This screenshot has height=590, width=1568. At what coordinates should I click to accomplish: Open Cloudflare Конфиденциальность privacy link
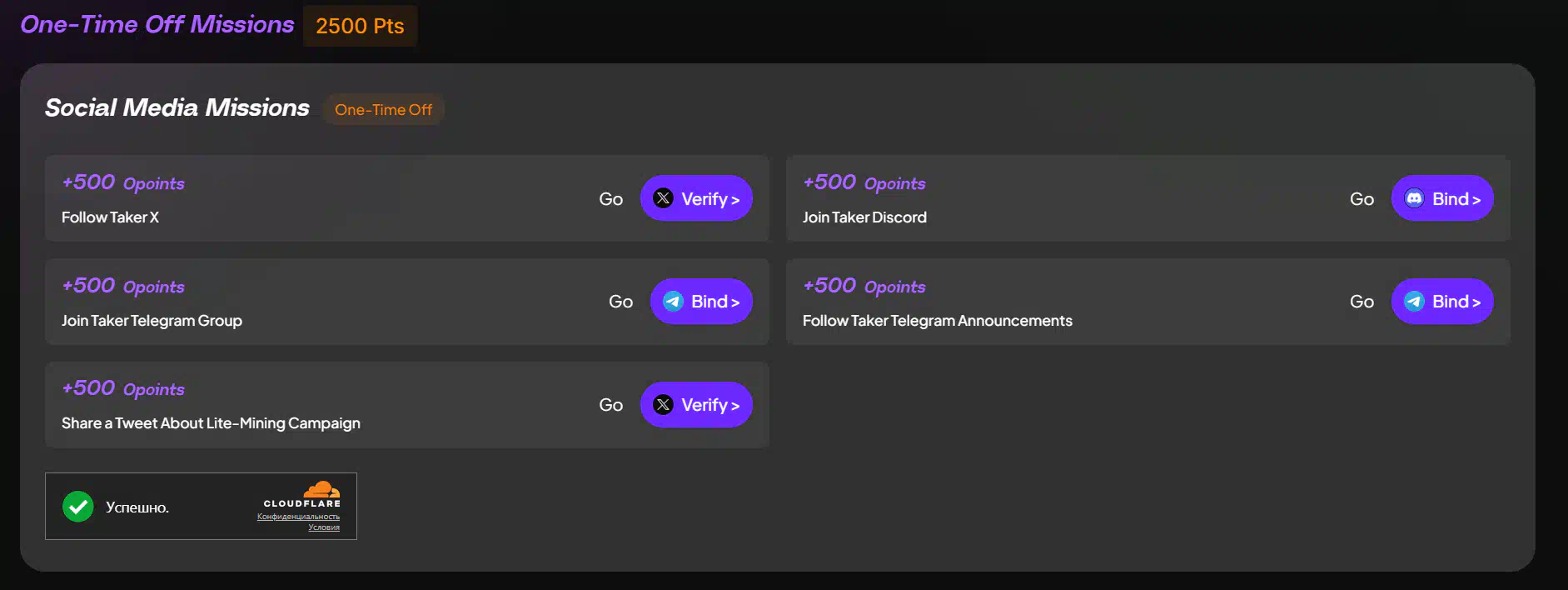(298, 517)
